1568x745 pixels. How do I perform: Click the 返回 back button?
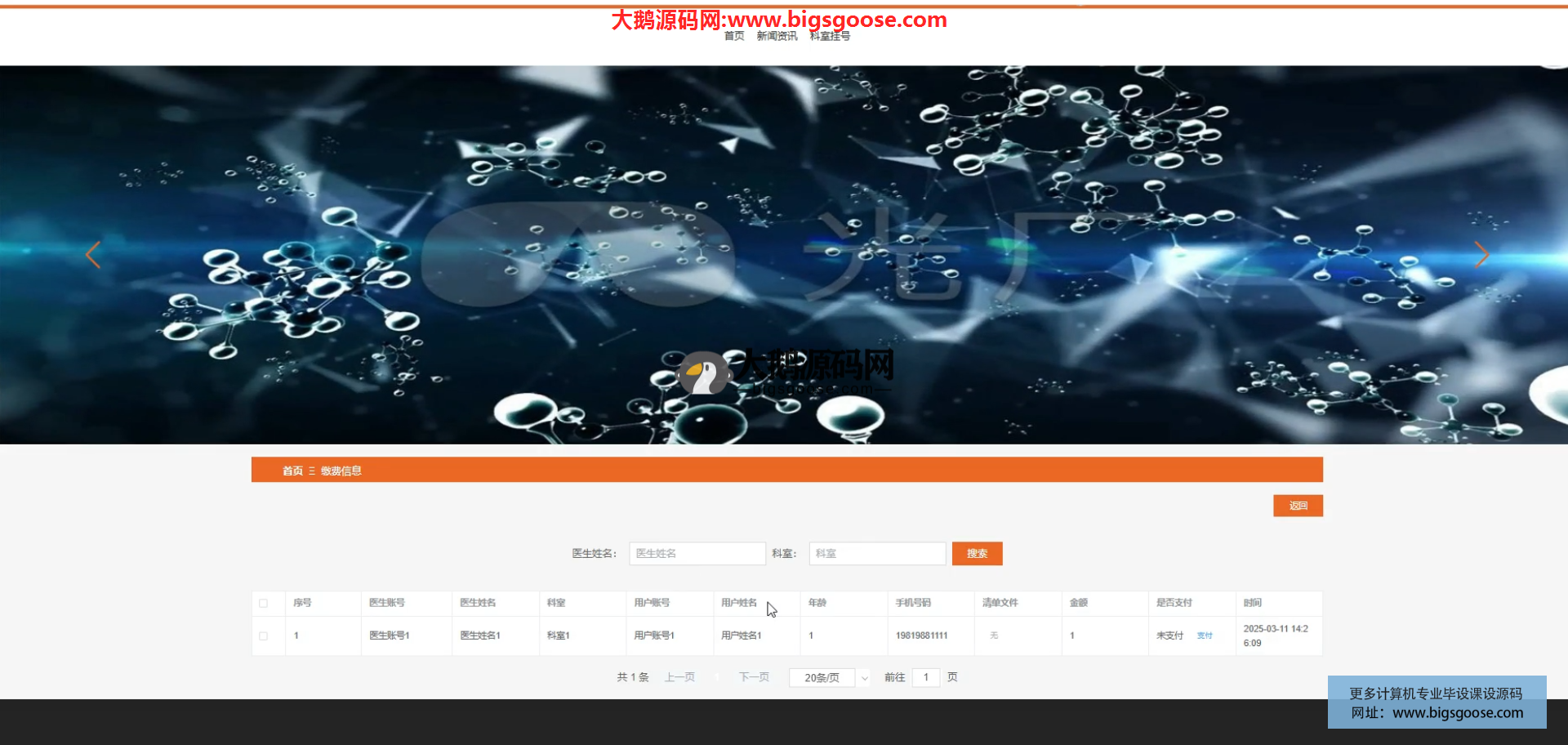(x=1298, y=506)
